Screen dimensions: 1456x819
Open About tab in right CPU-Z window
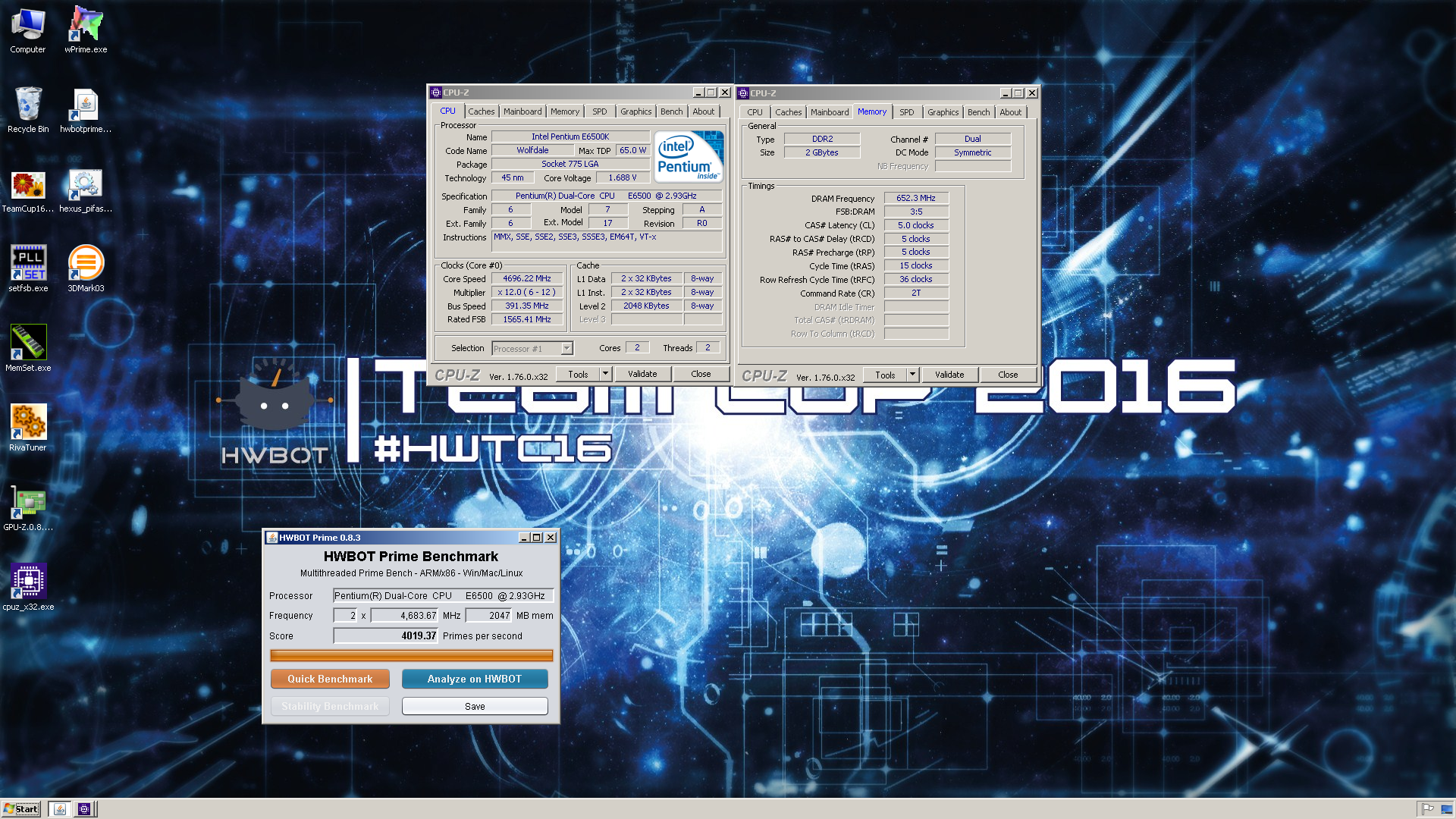tap(1011, 112)
